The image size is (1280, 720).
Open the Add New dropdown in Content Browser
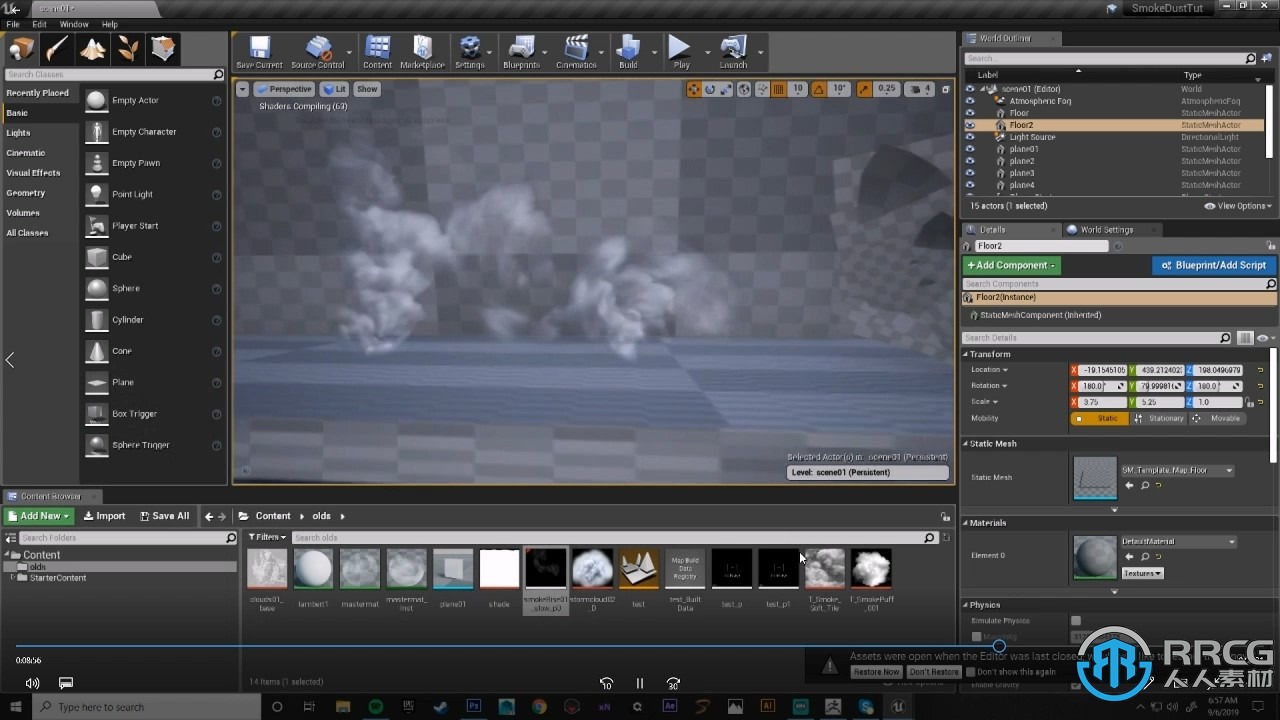tap(39, 516)
